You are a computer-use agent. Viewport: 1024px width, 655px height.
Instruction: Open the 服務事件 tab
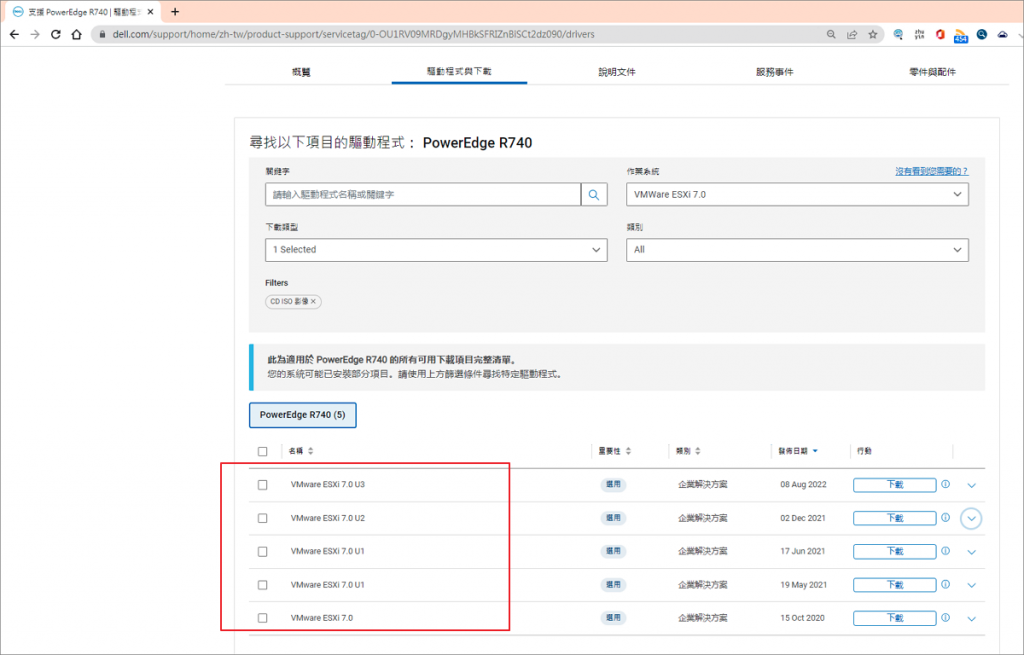coord(775,72)
